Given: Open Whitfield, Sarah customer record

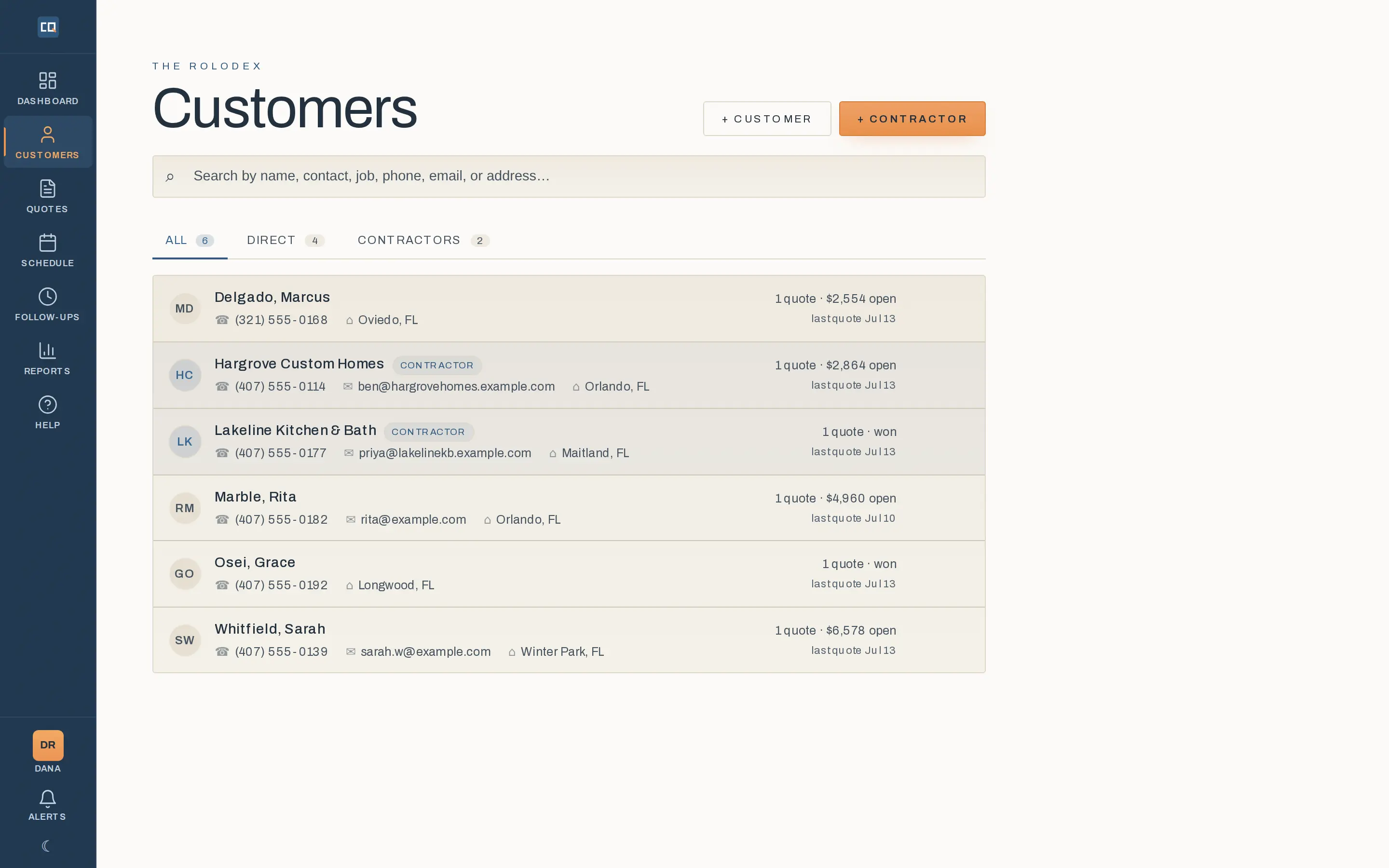Looking at the screenshot, I should coord(569,640).
